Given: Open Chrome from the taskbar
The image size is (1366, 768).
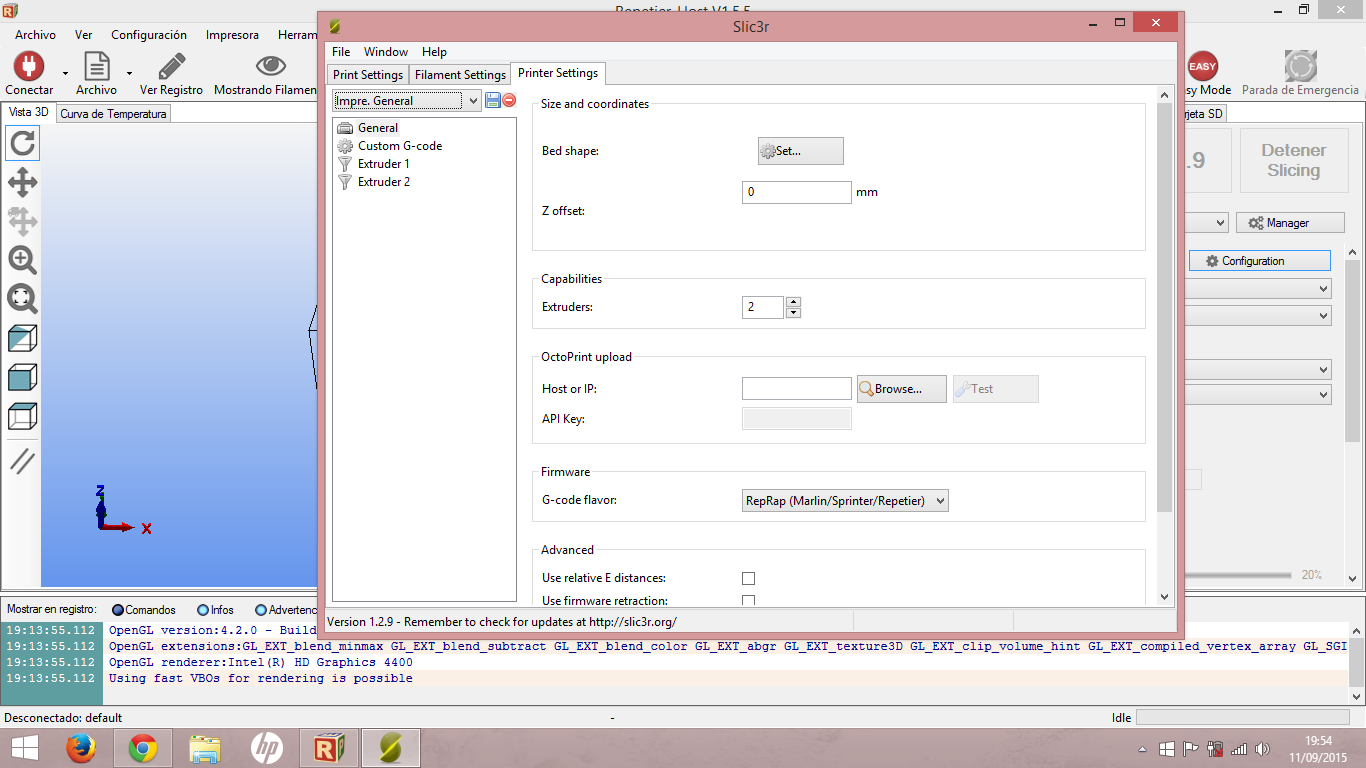Looking at the screenshot, I should [143, 748].
